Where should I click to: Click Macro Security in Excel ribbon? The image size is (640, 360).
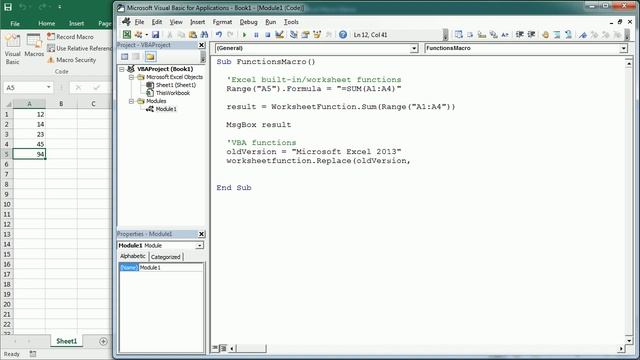pos(71,60)
